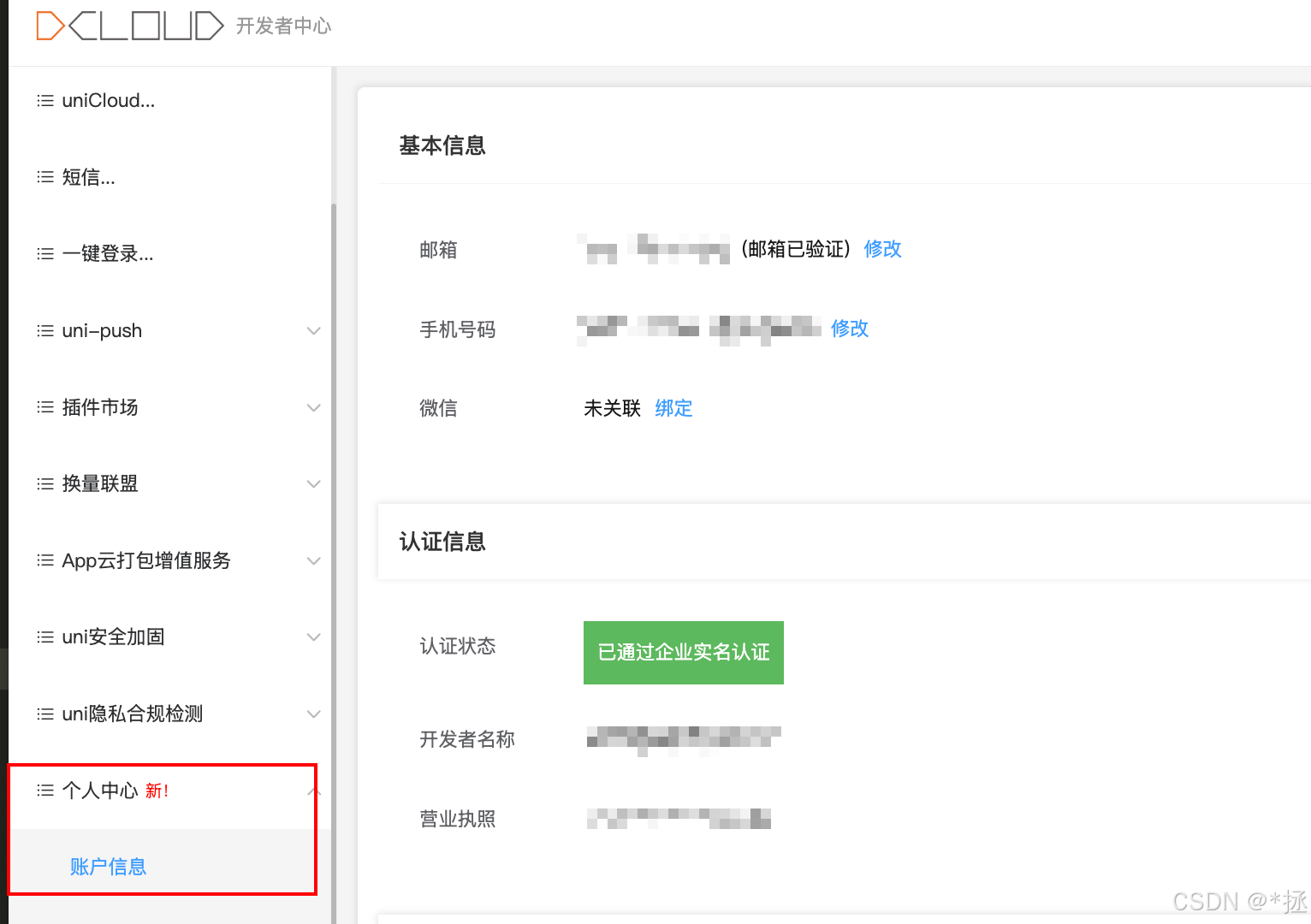Click (邮箱已验证) status text
Image resolution: width=1311 pixels, height=924 pixels.
796,249
